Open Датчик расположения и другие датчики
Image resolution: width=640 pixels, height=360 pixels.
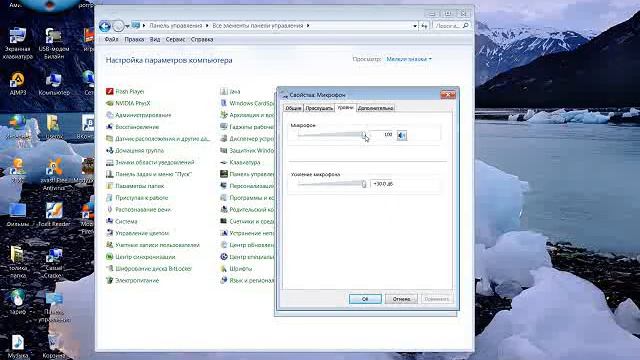(158, 139)
